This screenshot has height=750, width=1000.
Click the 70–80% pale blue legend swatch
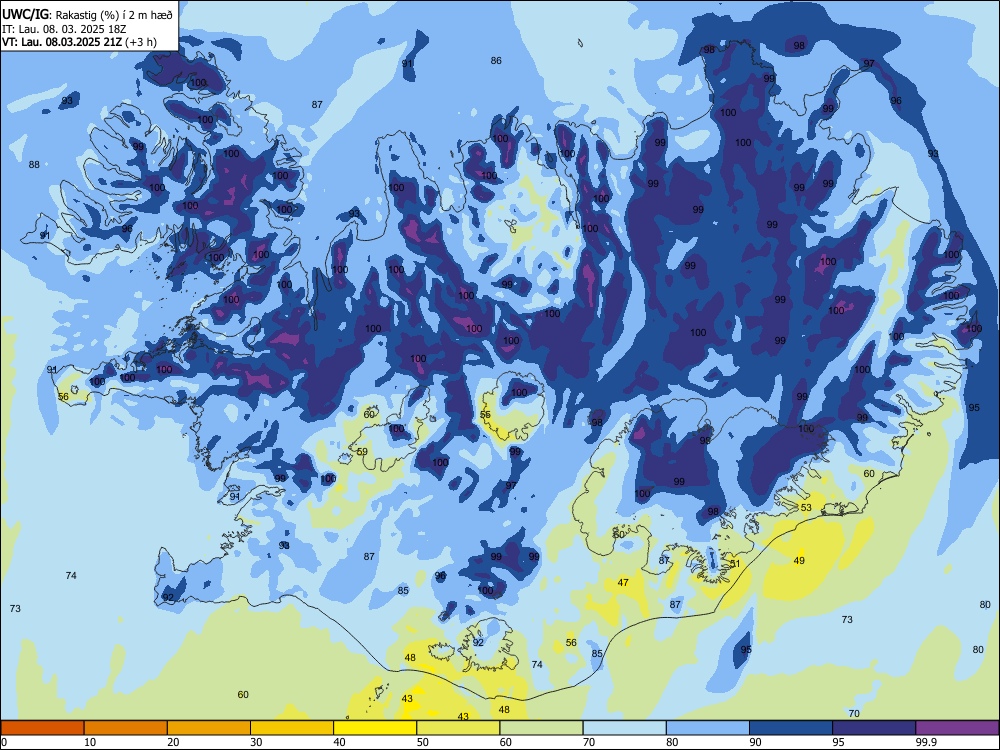(624, 728)
